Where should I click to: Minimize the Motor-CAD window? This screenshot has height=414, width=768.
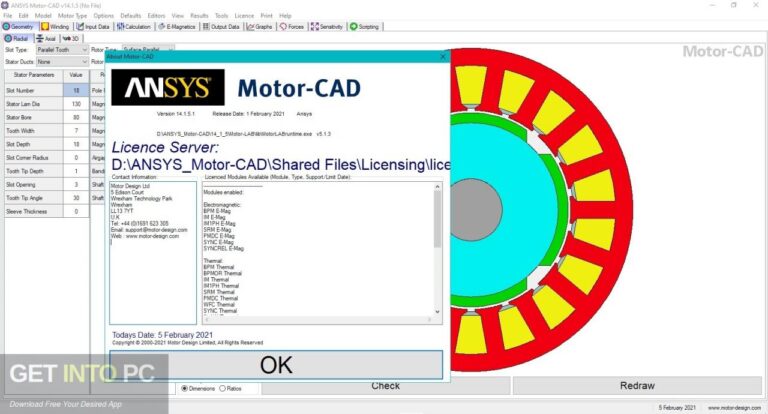tap(712, 5)
